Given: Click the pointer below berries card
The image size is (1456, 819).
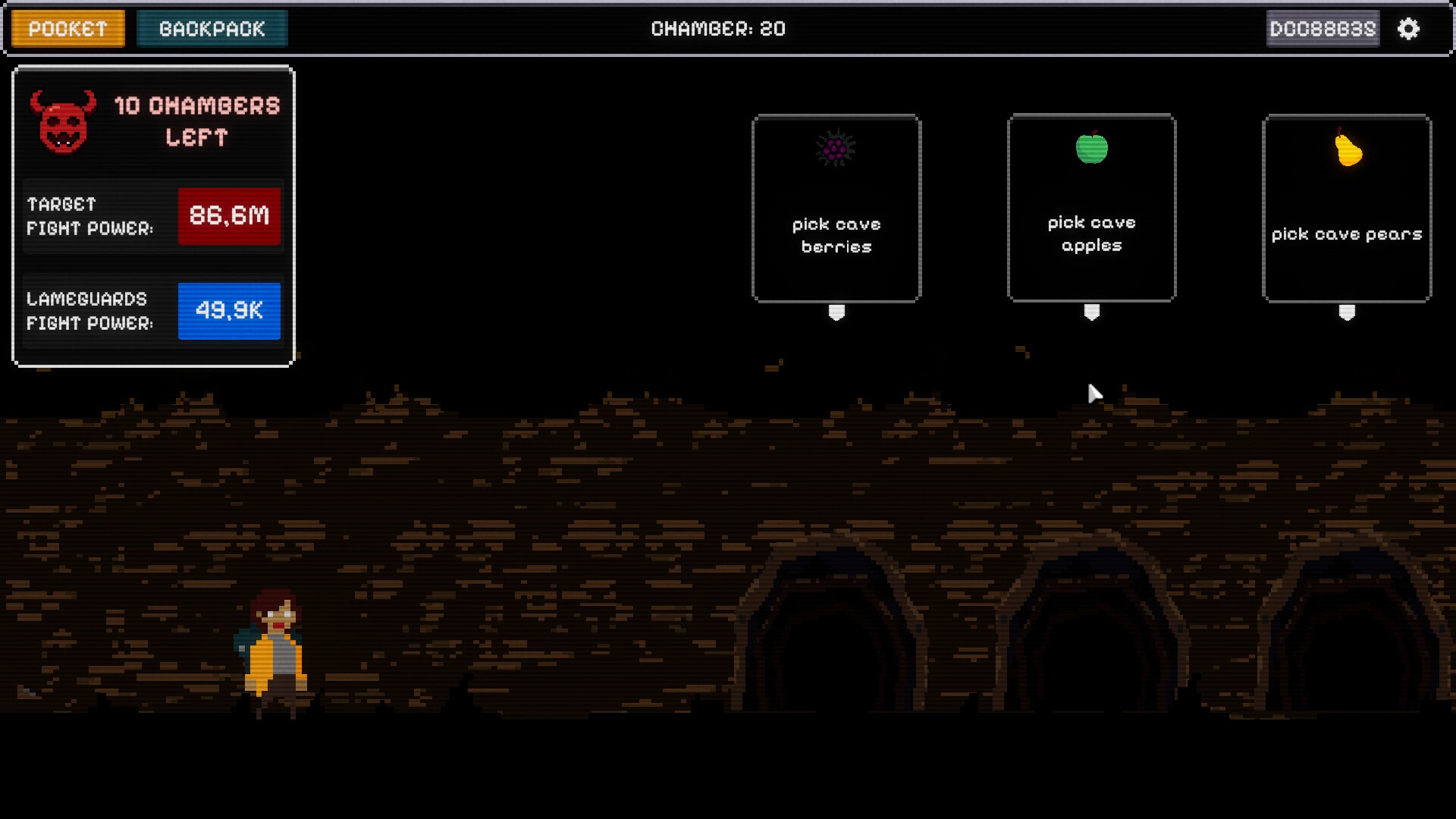Looking at the screenshot, I should [836, 312].
